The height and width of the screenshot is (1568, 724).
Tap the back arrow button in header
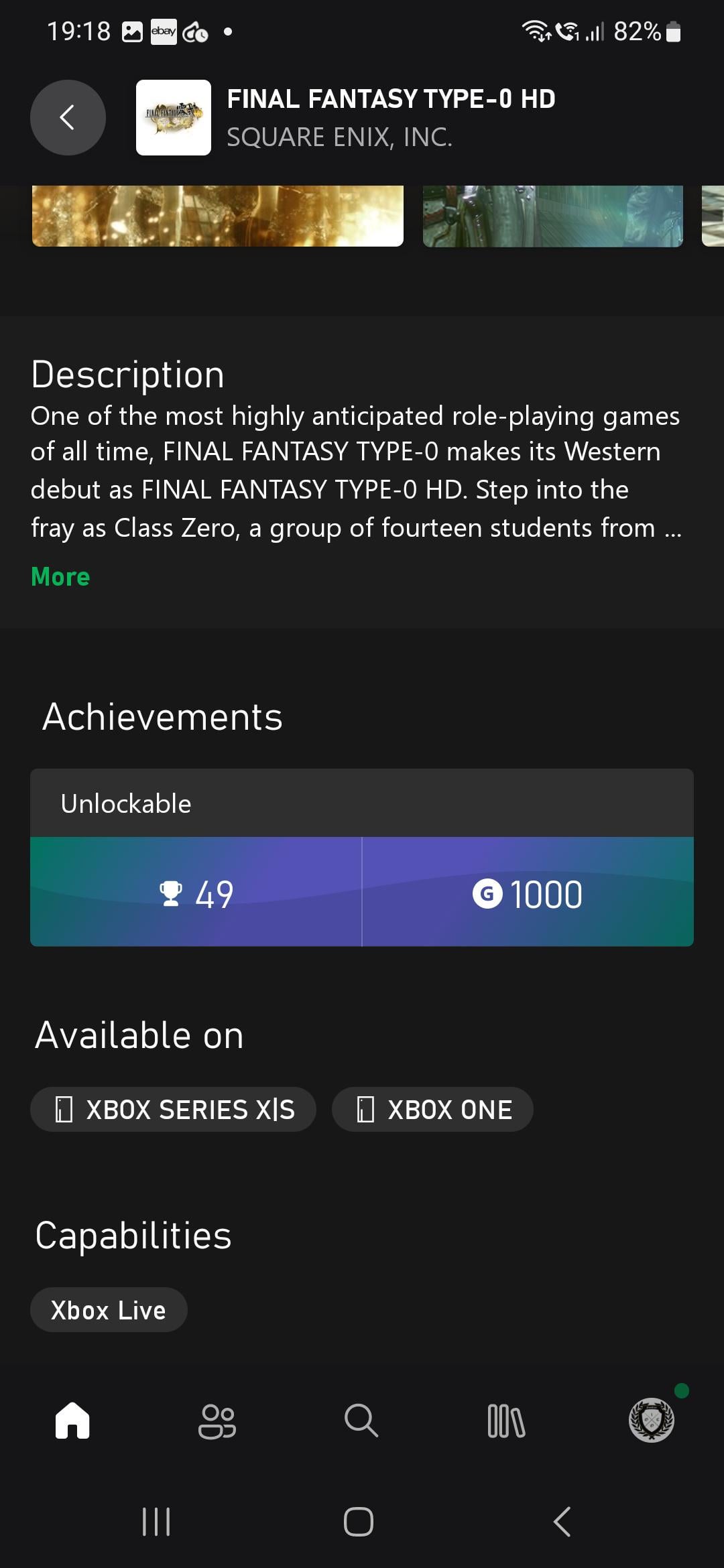[68, 118]
